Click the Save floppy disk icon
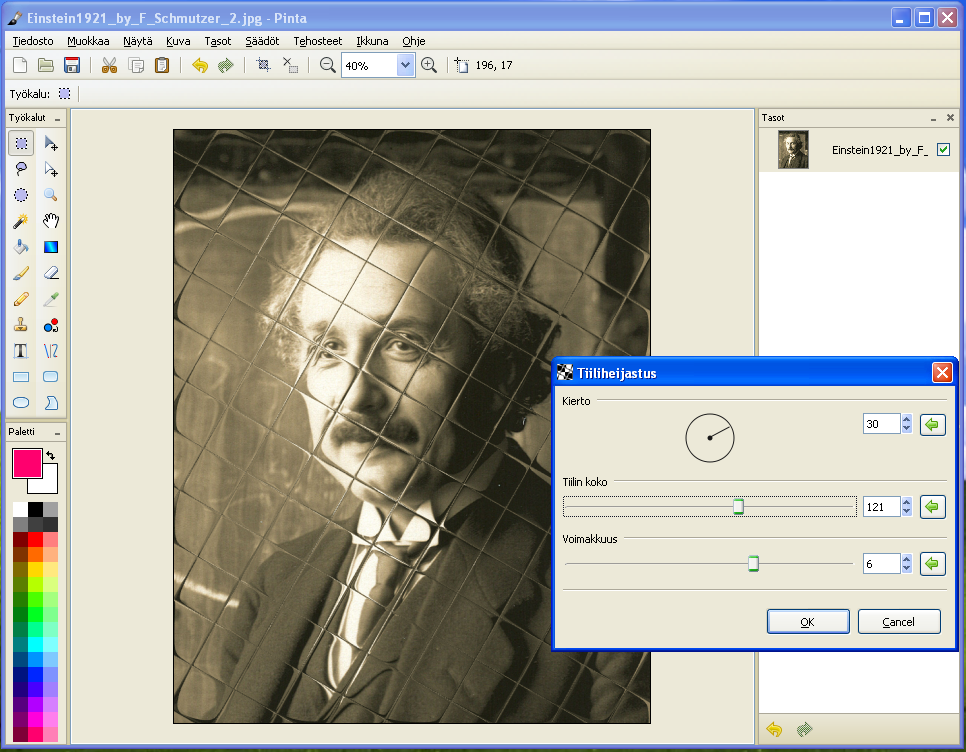This screenshot has width=966, height=752. click(72, 65)
